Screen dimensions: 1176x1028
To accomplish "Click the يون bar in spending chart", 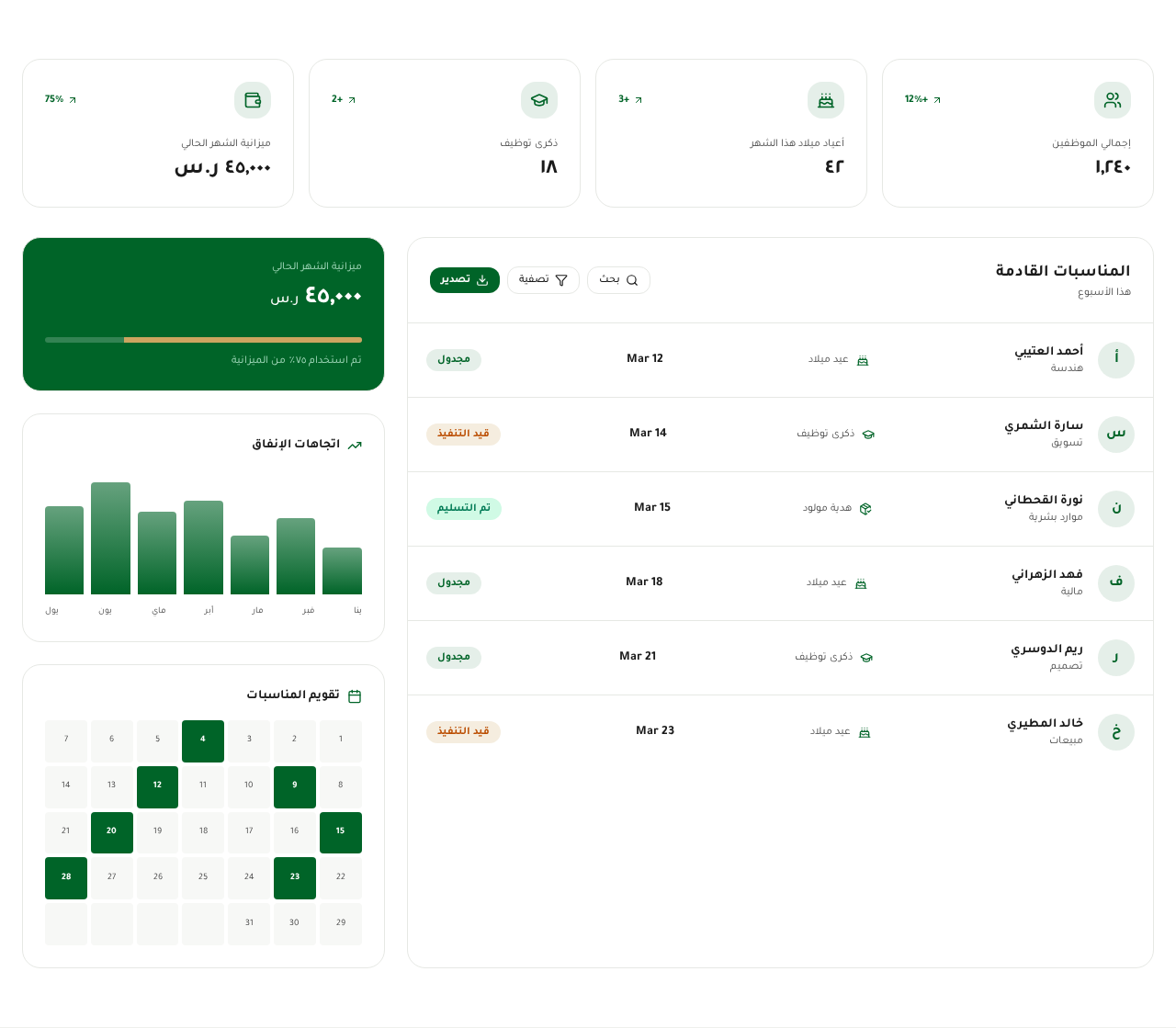I will tap(110, 538).
